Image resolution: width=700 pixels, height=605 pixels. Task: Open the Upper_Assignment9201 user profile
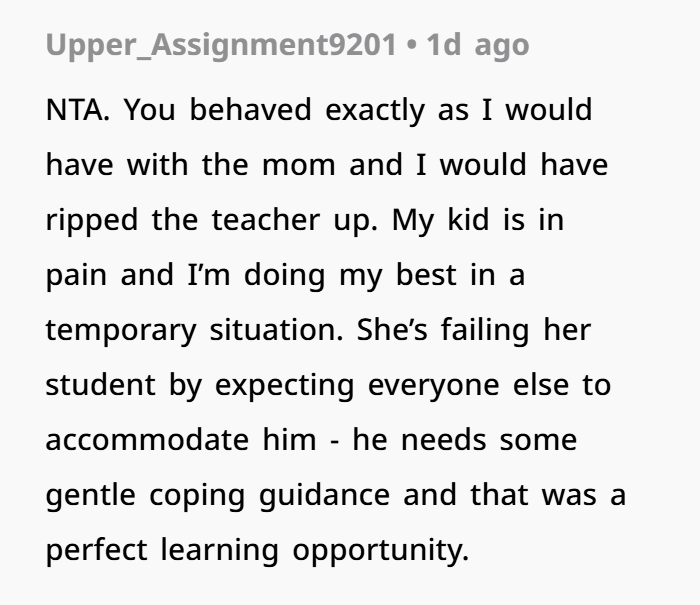point(220,46)
